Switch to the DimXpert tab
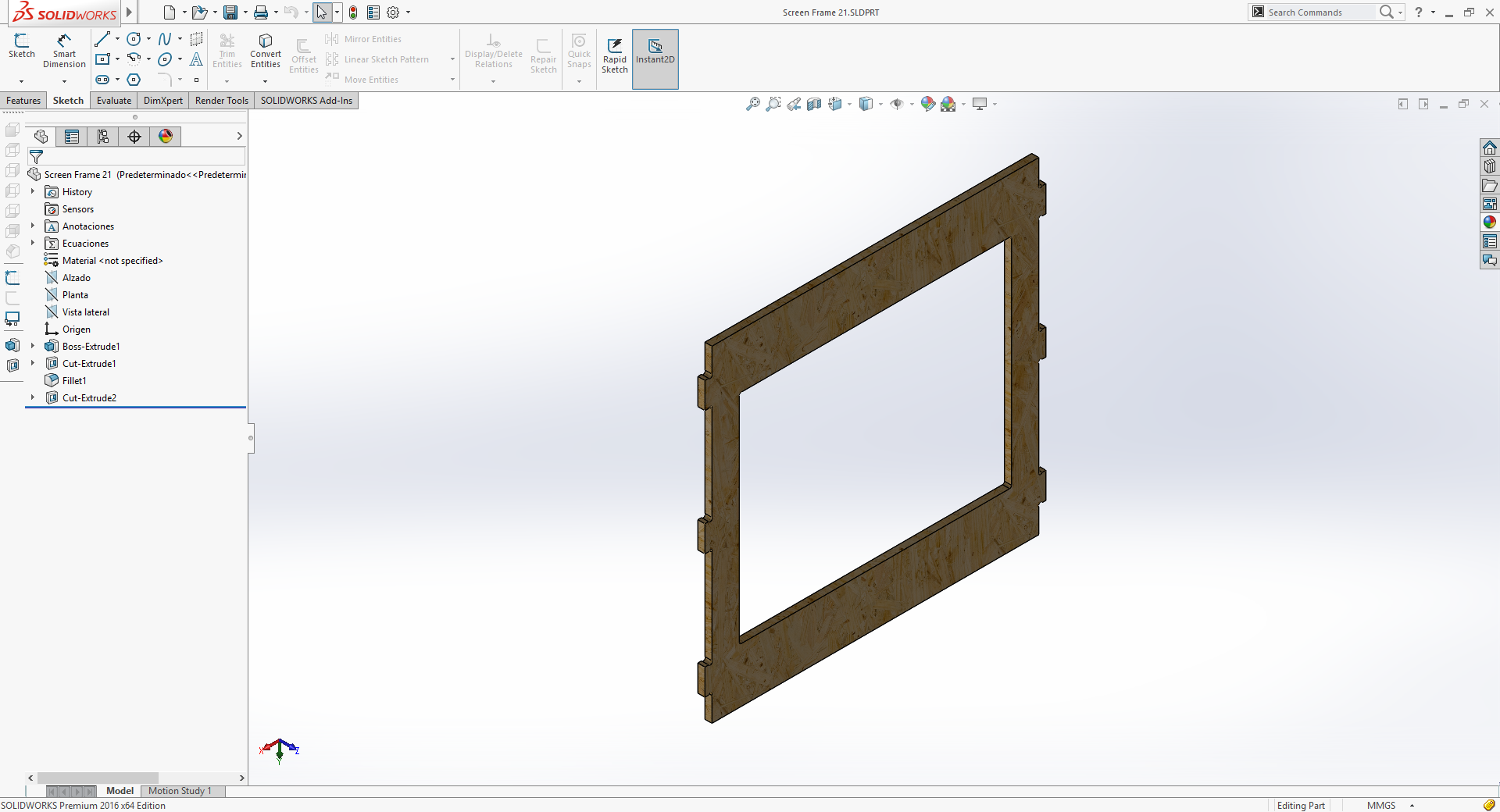The width and height of the screenshot is (1500, 812). click(x=163, y=101)
